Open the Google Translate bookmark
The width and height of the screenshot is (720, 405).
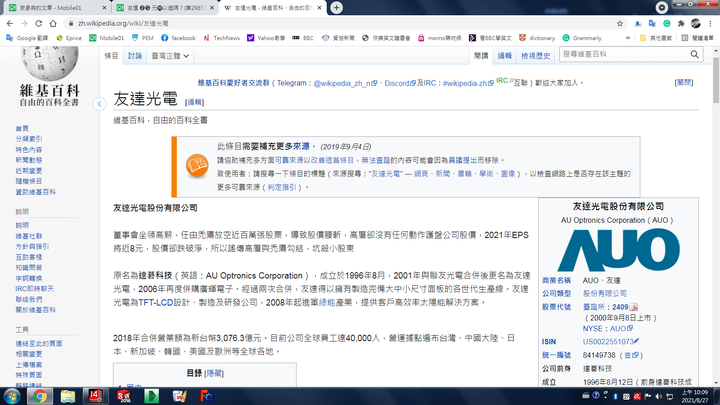coord(27,38)
